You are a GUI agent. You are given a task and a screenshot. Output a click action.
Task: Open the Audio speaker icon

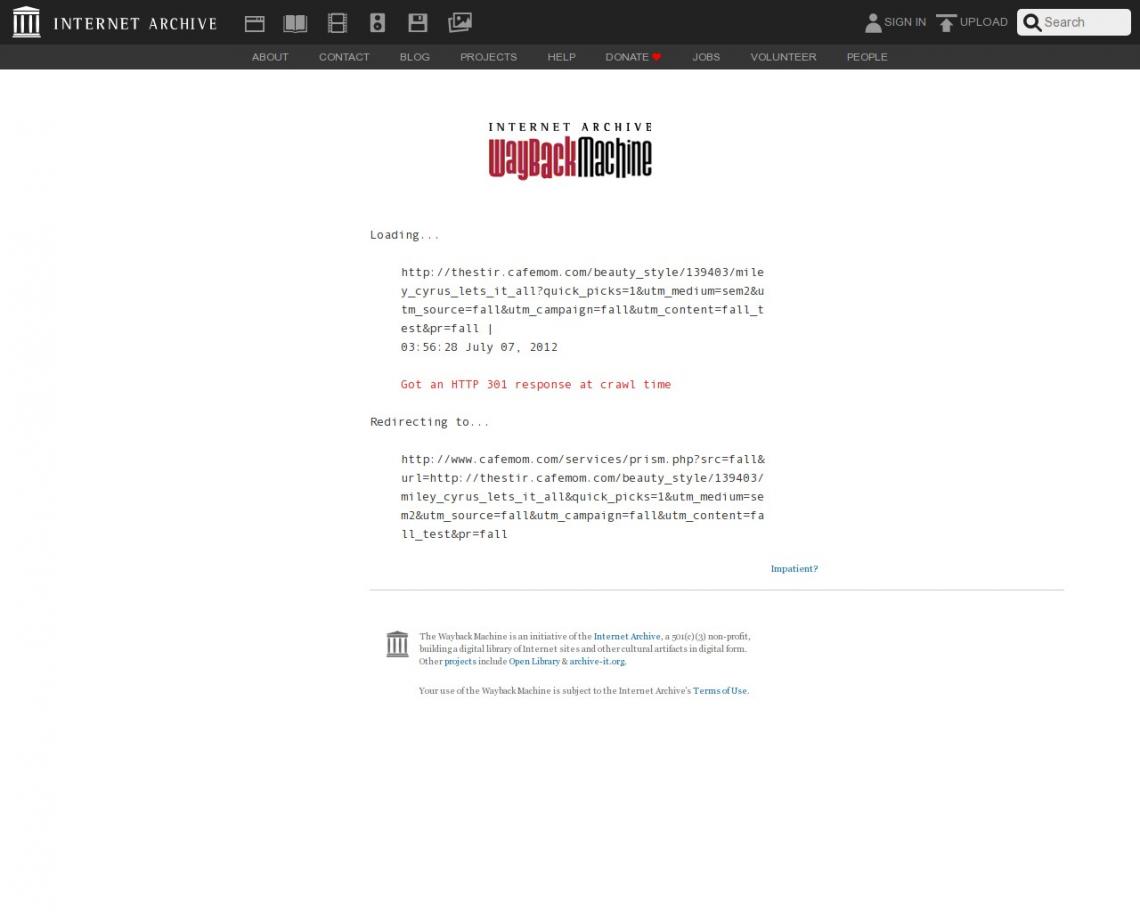pos(377,23)
